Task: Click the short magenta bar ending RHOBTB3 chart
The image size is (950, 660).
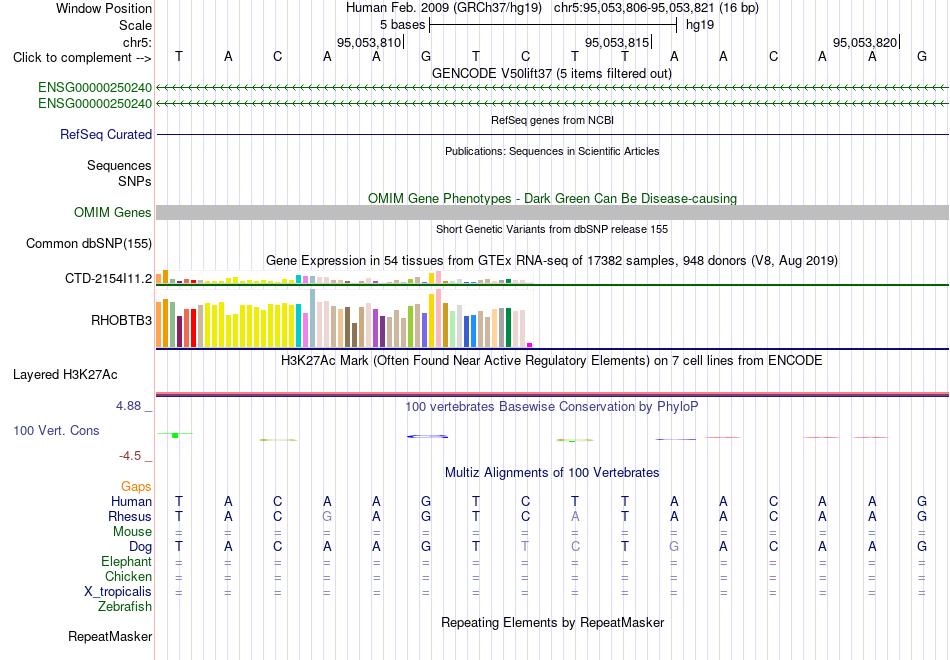Action: pyautogui.click(x=530, y=345)
